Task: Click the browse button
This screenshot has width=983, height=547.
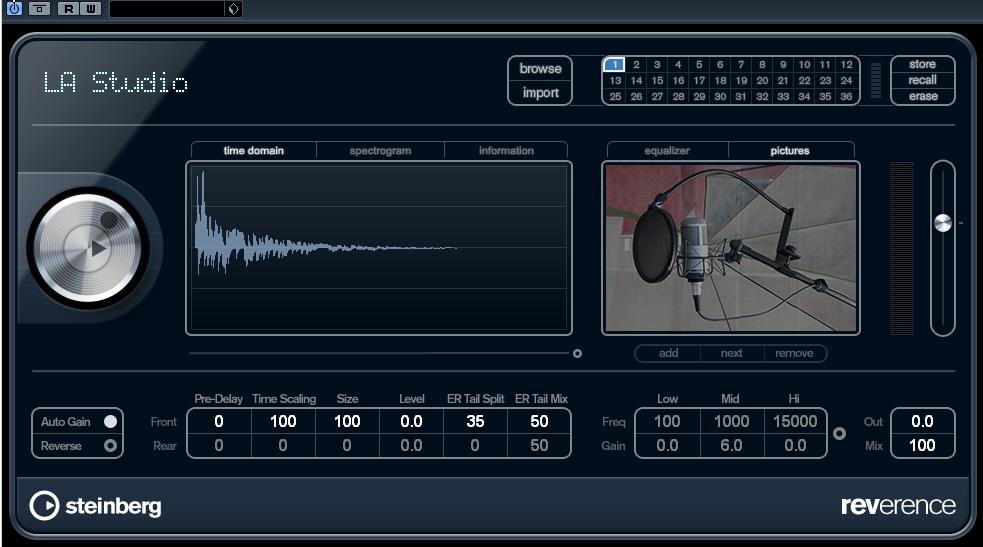Action: (x=540, y=69)
